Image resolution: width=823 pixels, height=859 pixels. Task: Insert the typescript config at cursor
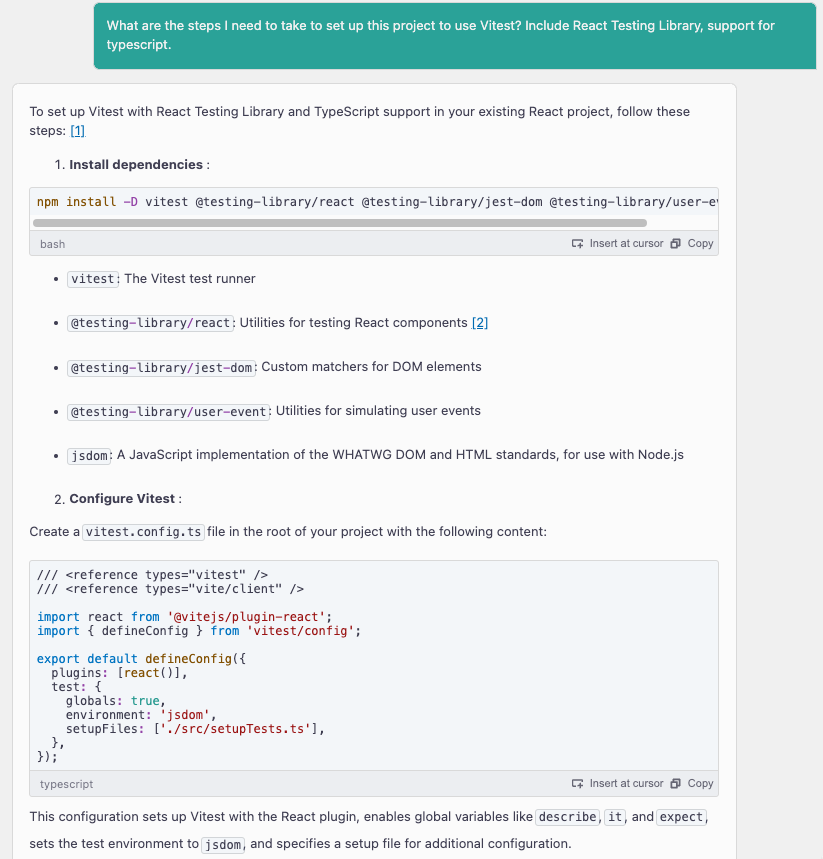tap(617, 783)
